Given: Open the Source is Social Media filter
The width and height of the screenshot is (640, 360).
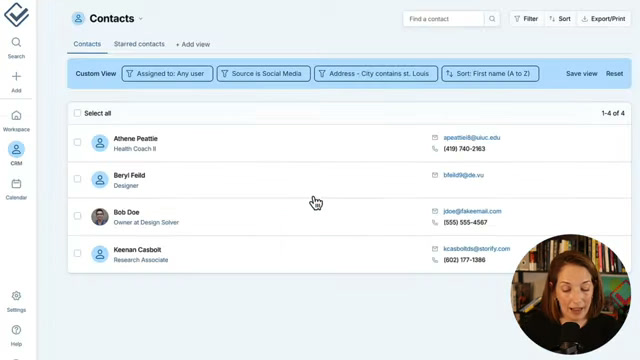Looking at the screenshot, I should [264, 73].
